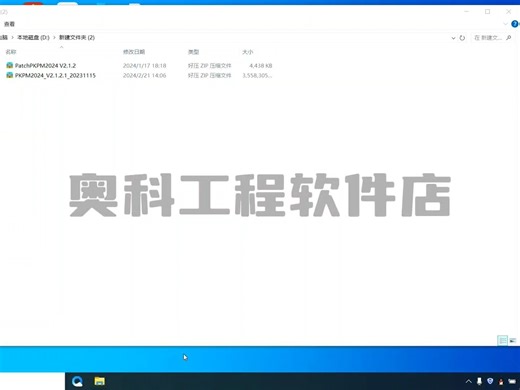Sort files by 类型 column header

(193, 52)
